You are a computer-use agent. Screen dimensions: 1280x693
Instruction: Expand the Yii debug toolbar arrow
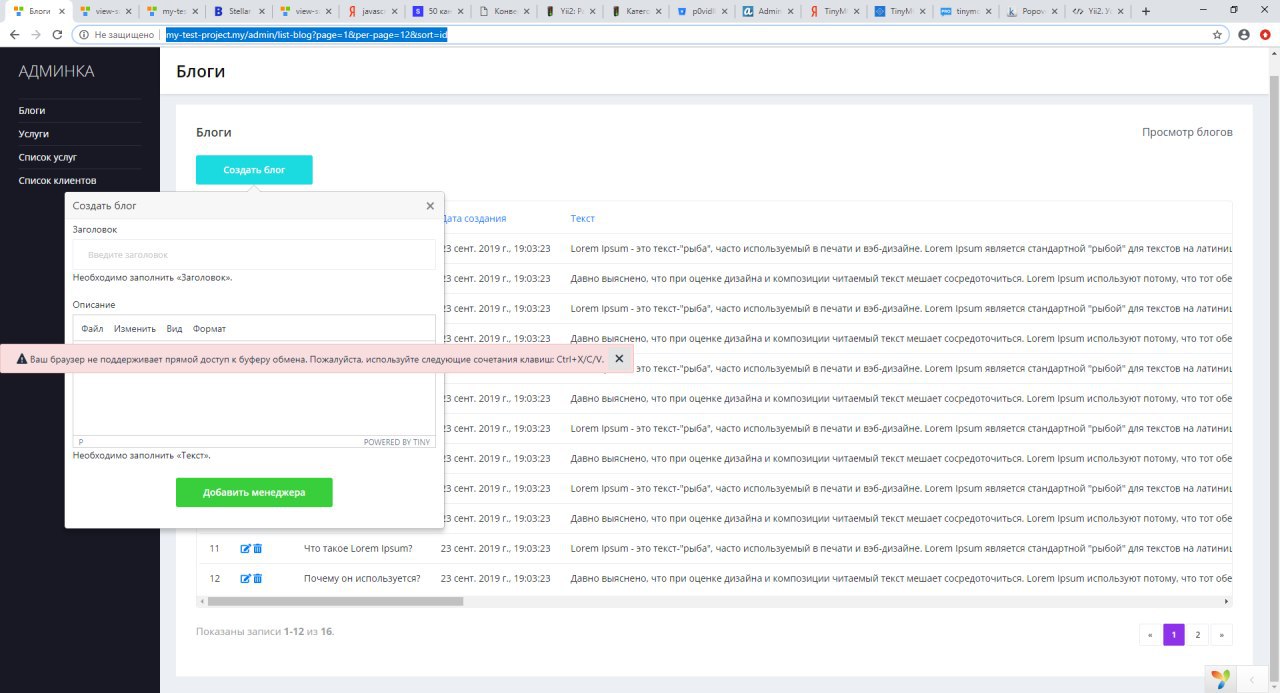pos(1252,679)
